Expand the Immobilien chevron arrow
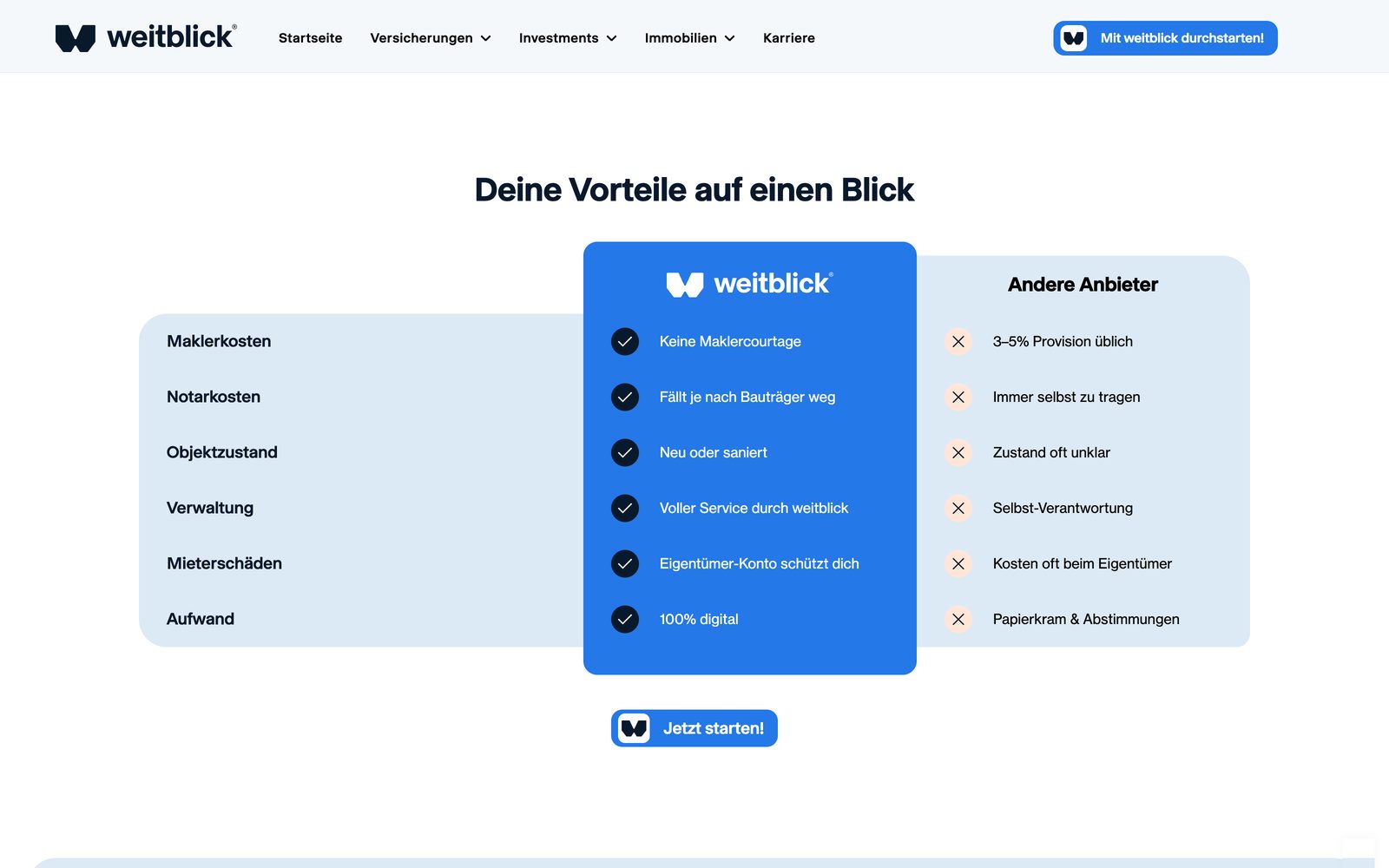The width and height of the screenshot is (1389, 868). (x=729, y=38)
